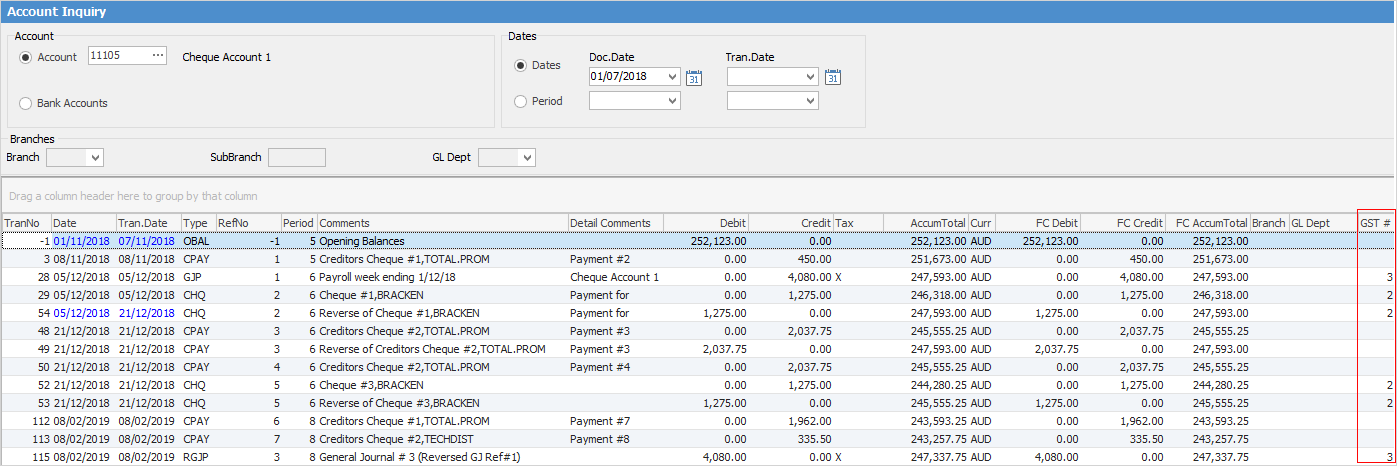Viewport: 1397px width, 466px height.
Task: Choose the Dates radio option
Action: [x=520, y=66]
